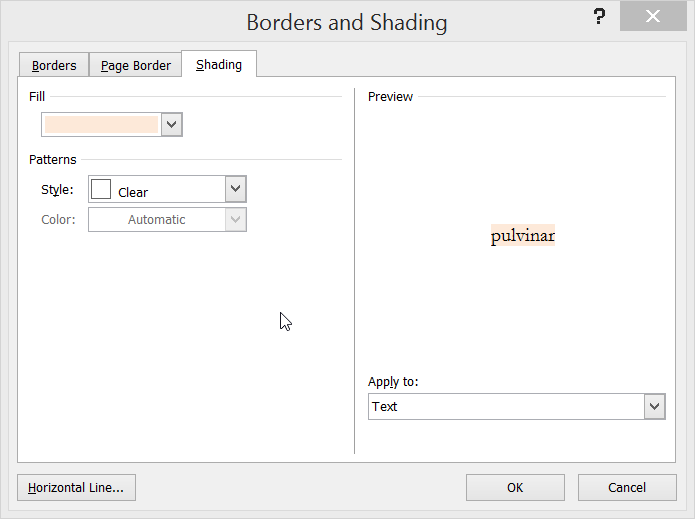Click the 'Apply to:' label

click(393, 382)
